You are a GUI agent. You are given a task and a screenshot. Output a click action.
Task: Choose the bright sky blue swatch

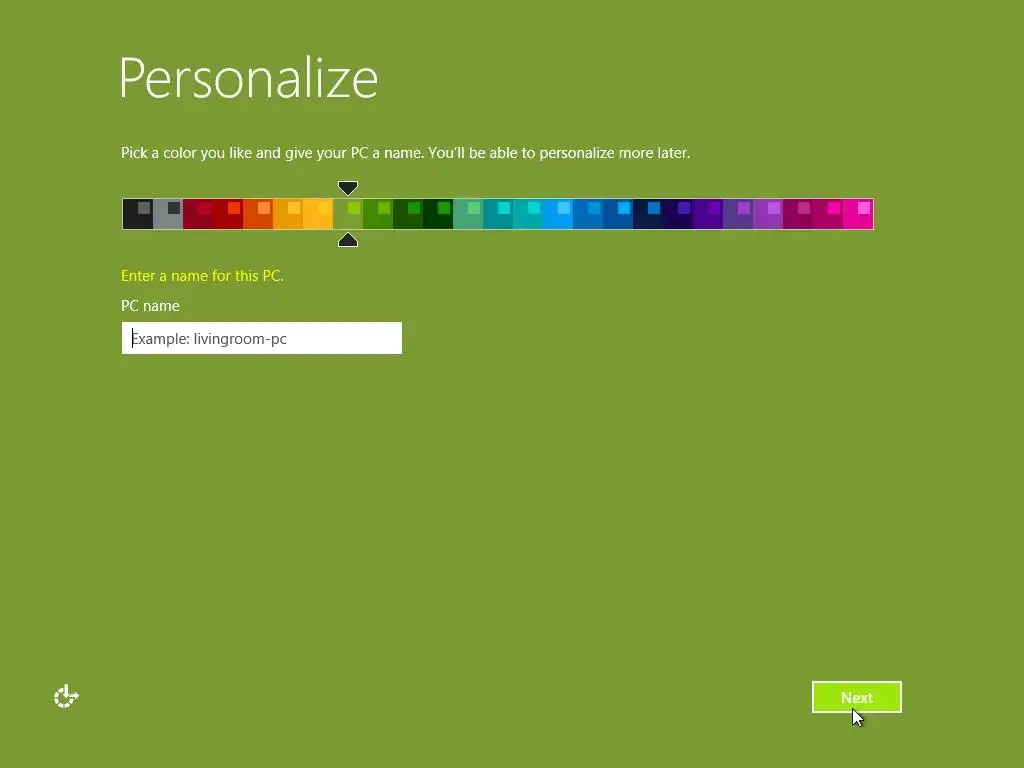pos(558,214)
